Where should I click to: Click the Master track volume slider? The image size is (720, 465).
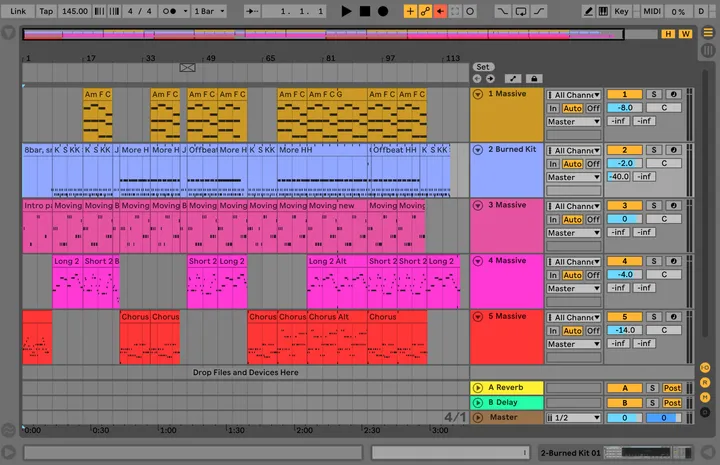point(624,418)
